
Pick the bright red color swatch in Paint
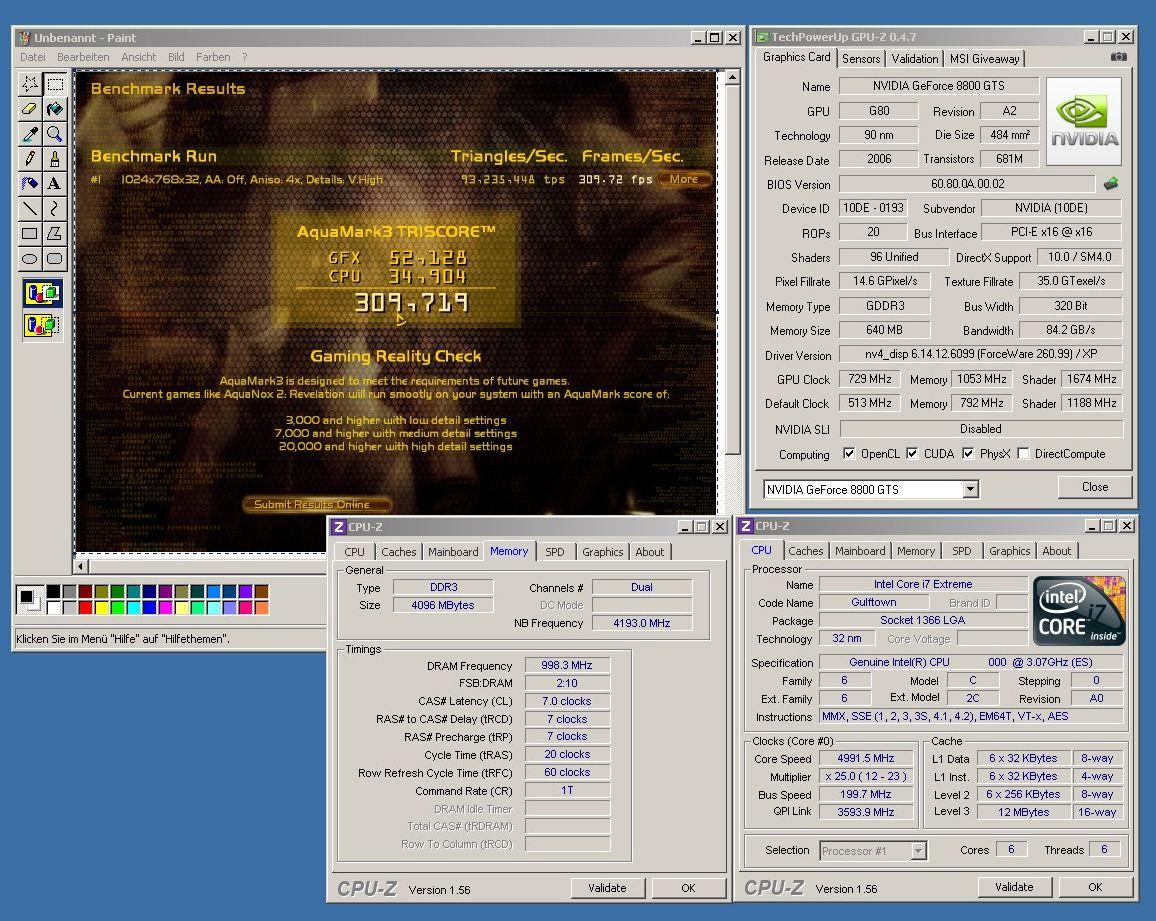(86, 608)
